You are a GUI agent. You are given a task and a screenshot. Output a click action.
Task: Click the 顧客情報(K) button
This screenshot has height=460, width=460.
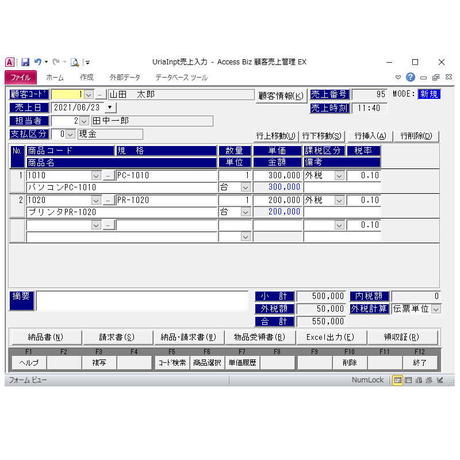tap(281, 96)
